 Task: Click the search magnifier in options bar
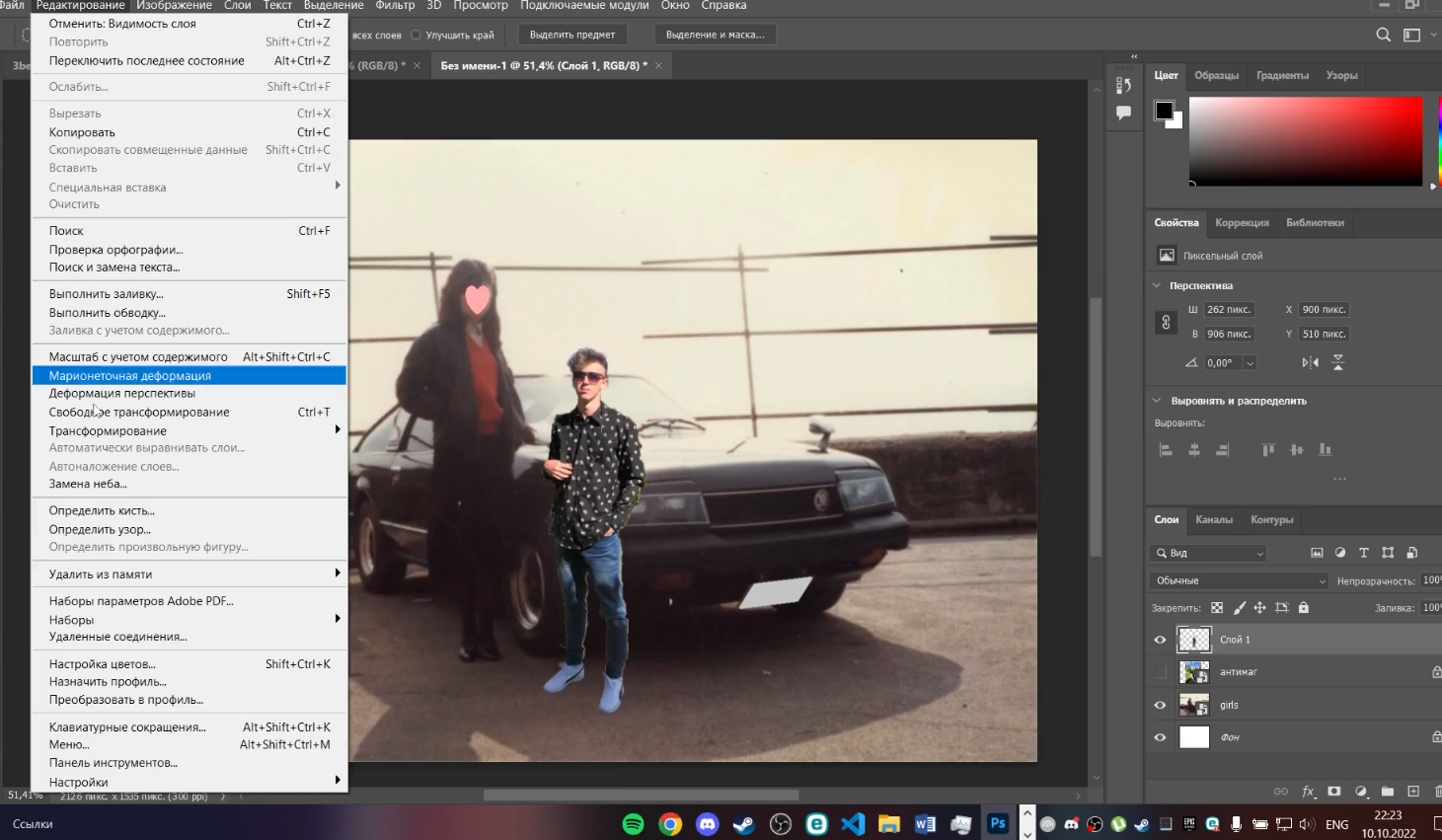click(x=1384, y=35)
